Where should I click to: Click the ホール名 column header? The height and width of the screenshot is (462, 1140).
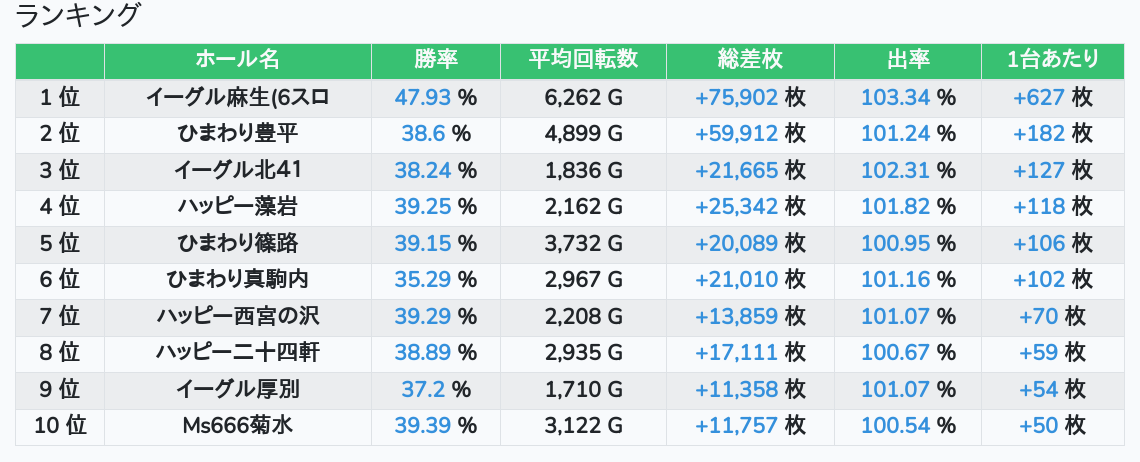[237, 60]
